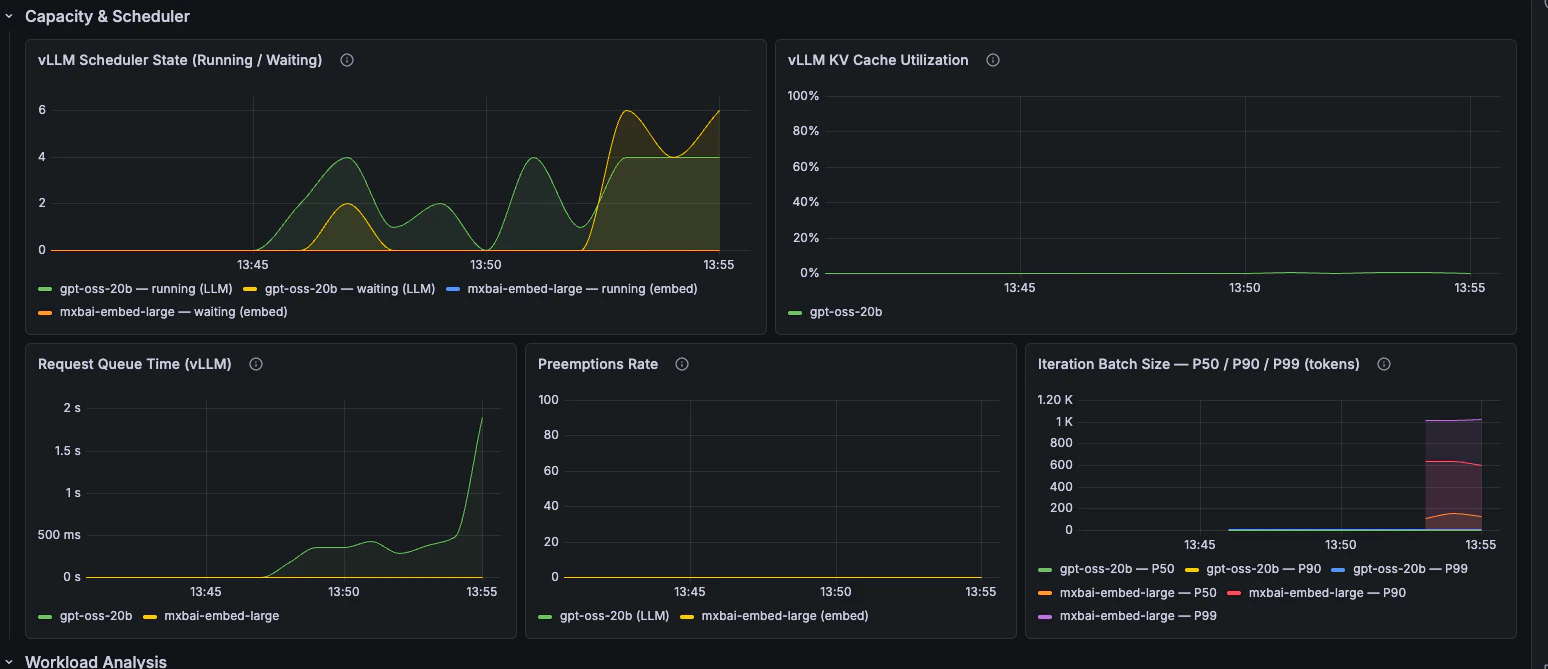Open the Request Queue Time (vLLM) panel title
Image resolution: width=1548 pixels, height=669 pixels.
tap(135, 364)
